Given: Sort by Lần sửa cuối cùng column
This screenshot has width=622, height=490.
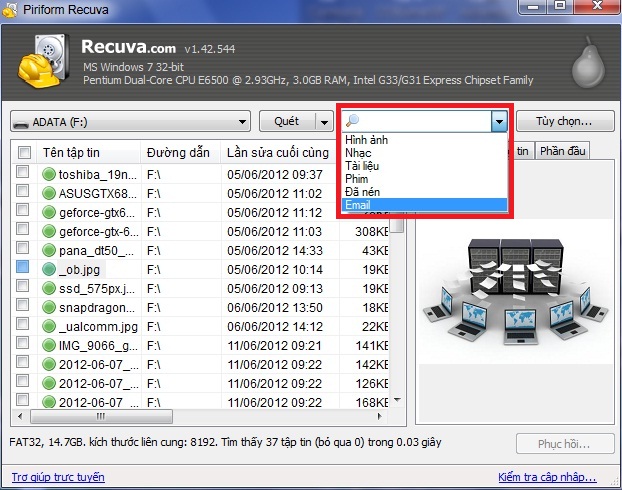Looking at the screenshot, I should click(x=279, y=152).
